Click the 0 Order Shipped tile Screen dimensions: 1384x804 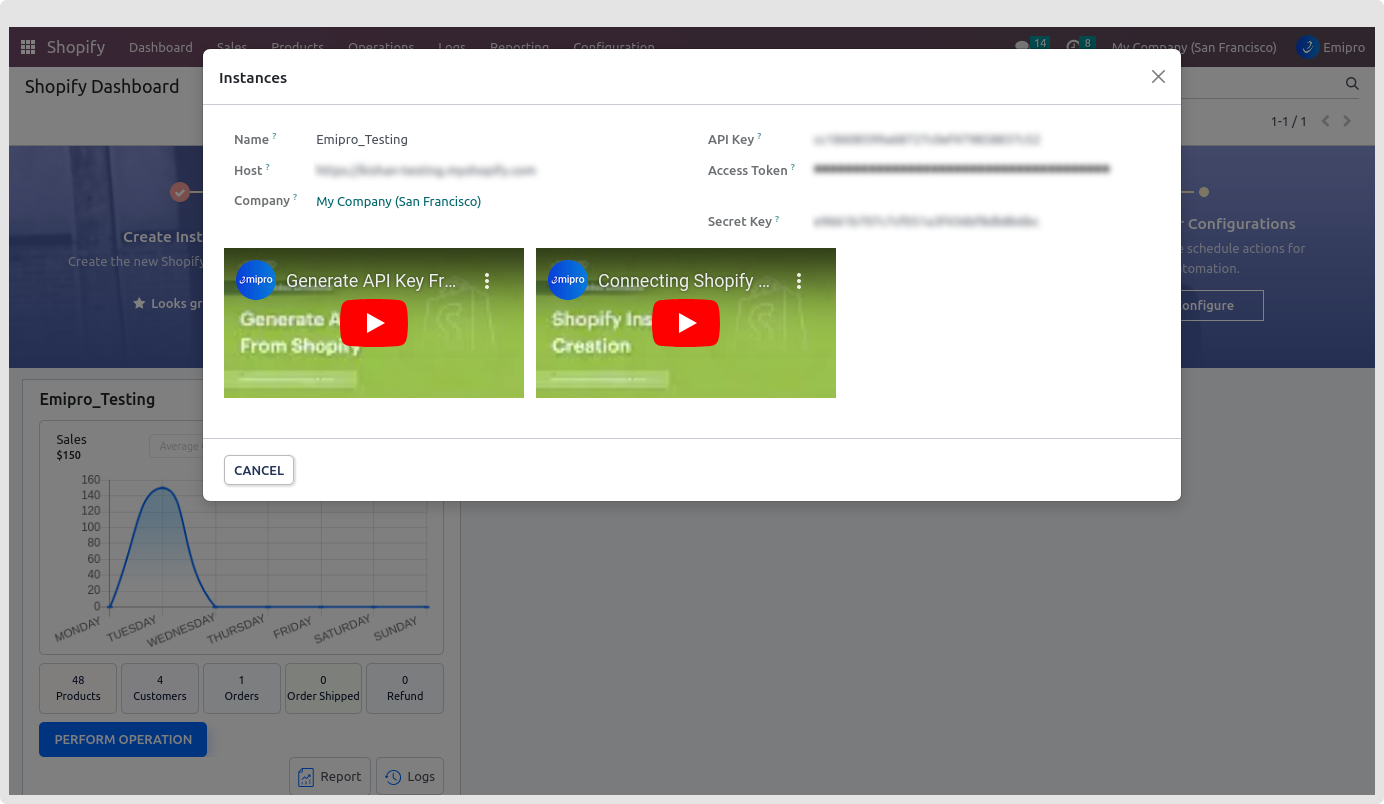click(323, 688)
